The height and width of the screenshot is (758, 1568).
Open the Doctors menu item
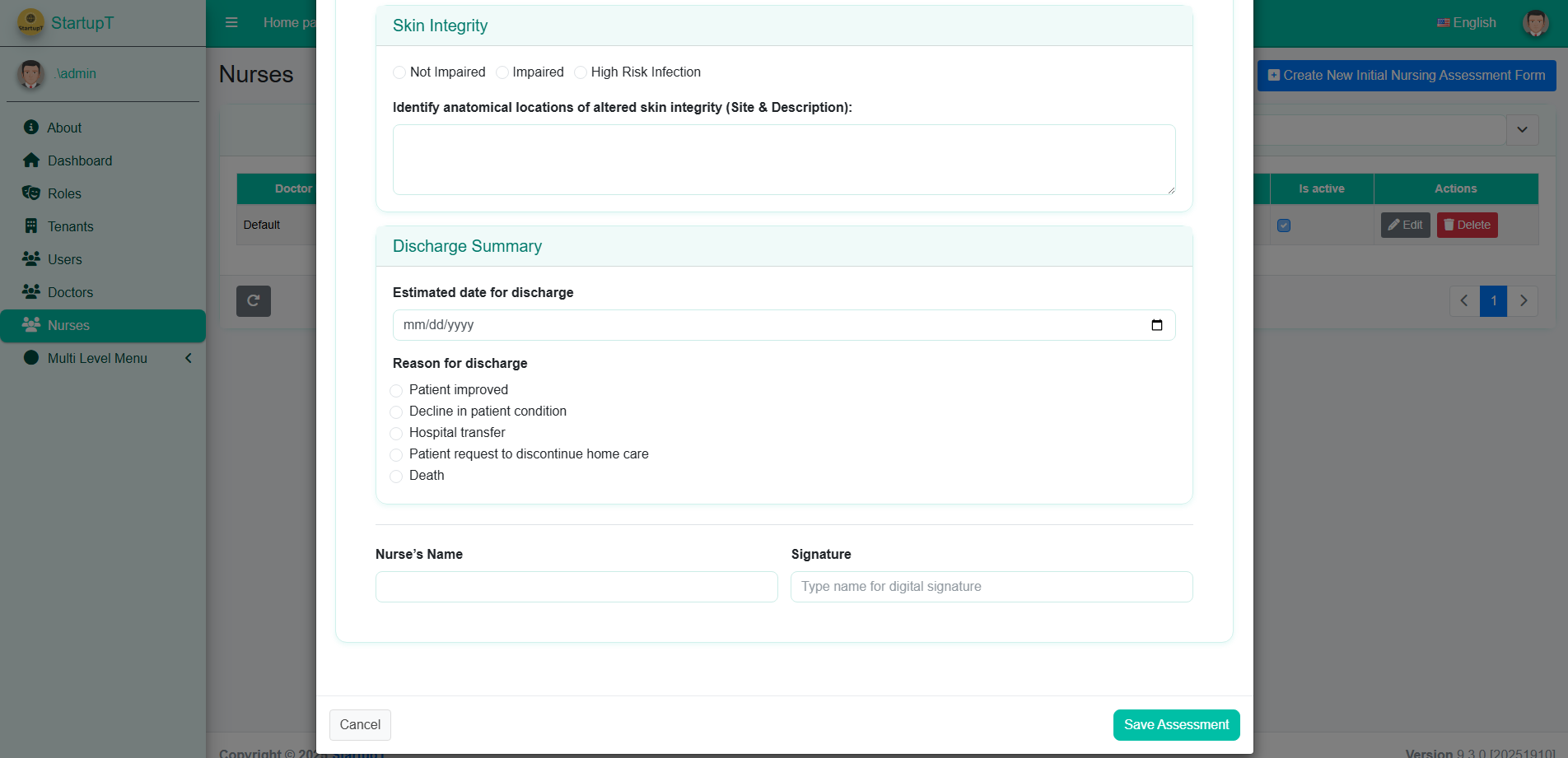pos(70,292)
